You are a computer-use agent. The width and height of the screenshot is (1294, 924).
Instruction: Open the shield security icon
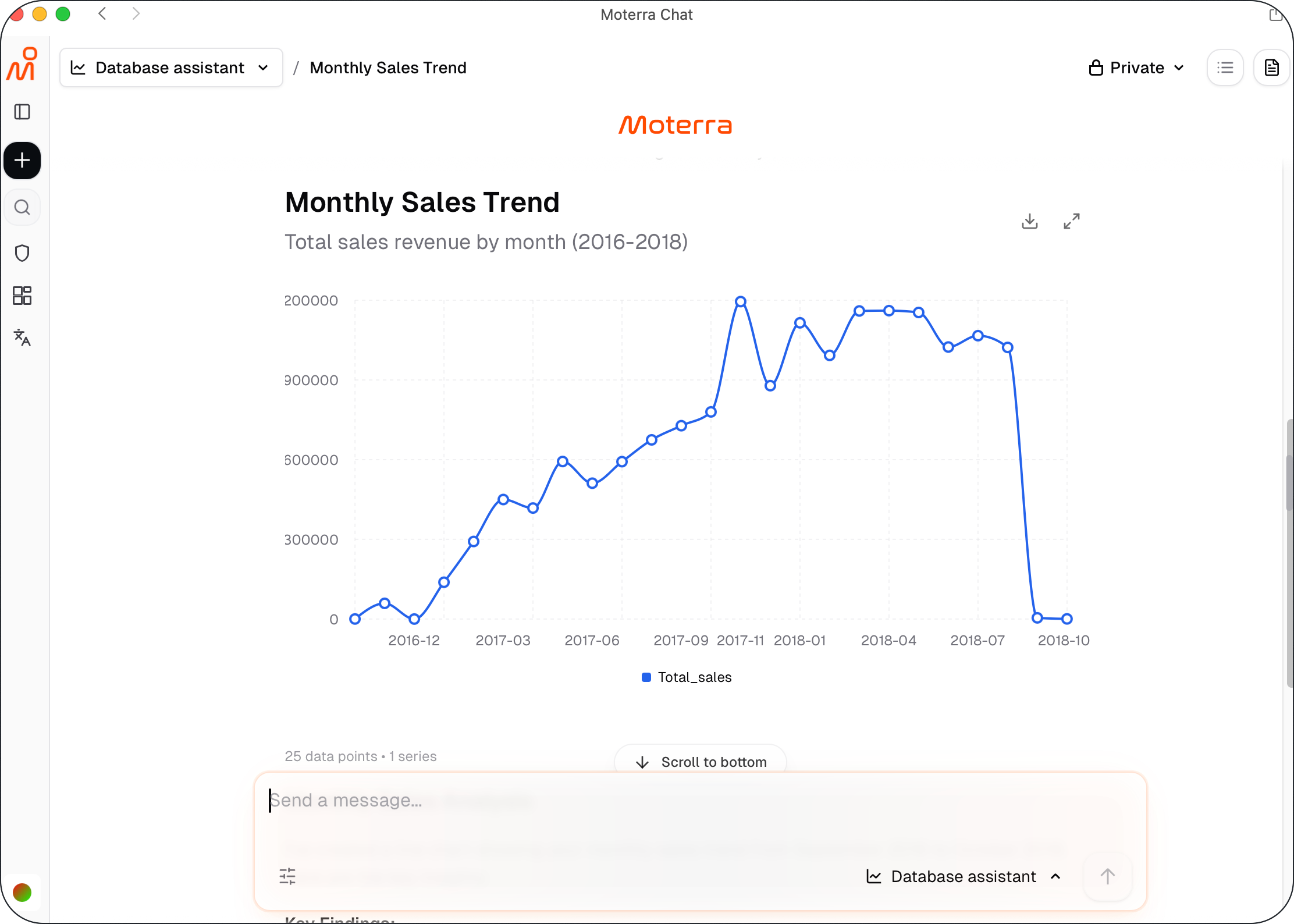pyautogui.click(x=22, y=253)
